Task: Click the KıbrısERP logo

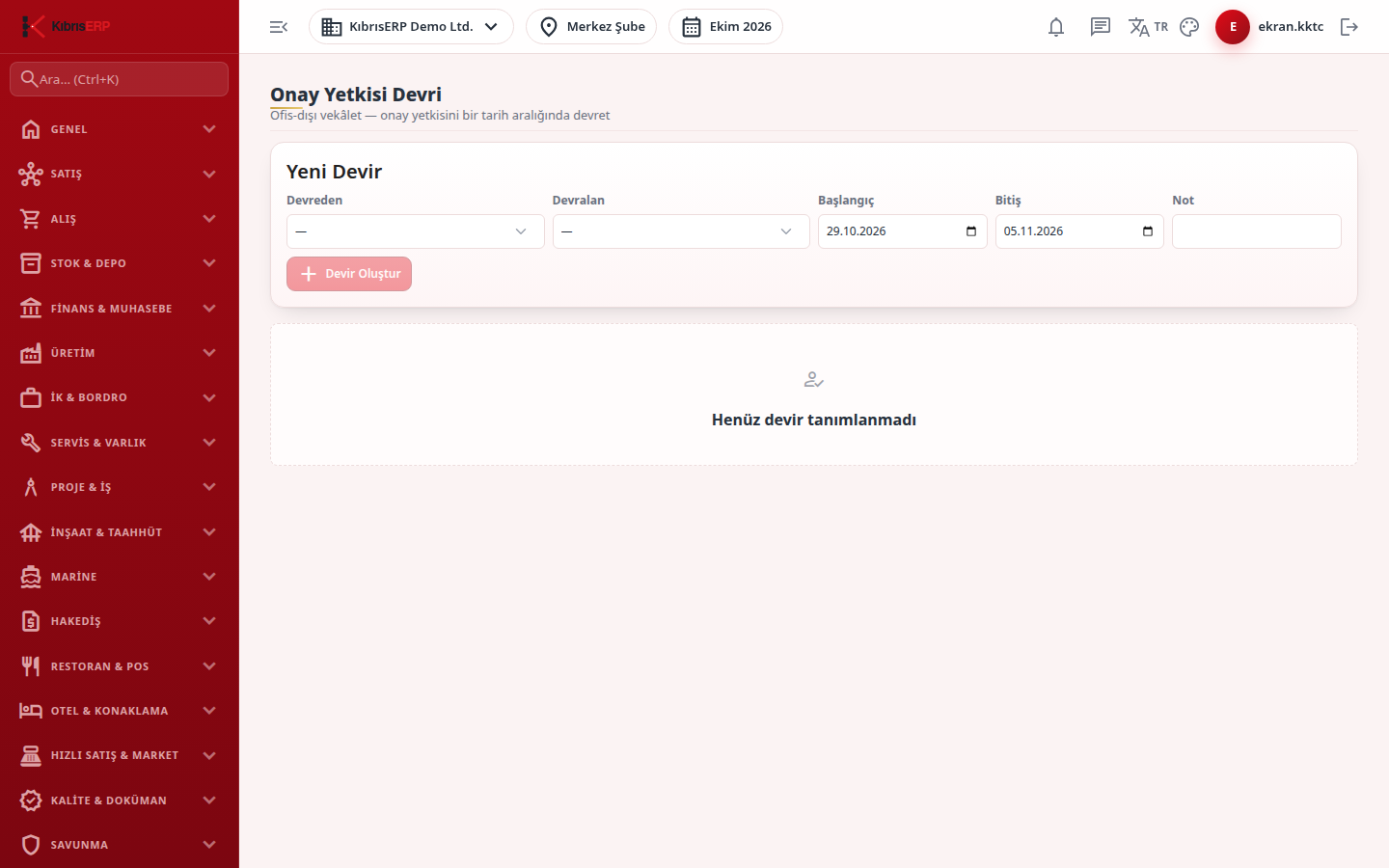Action: (66, 26)
